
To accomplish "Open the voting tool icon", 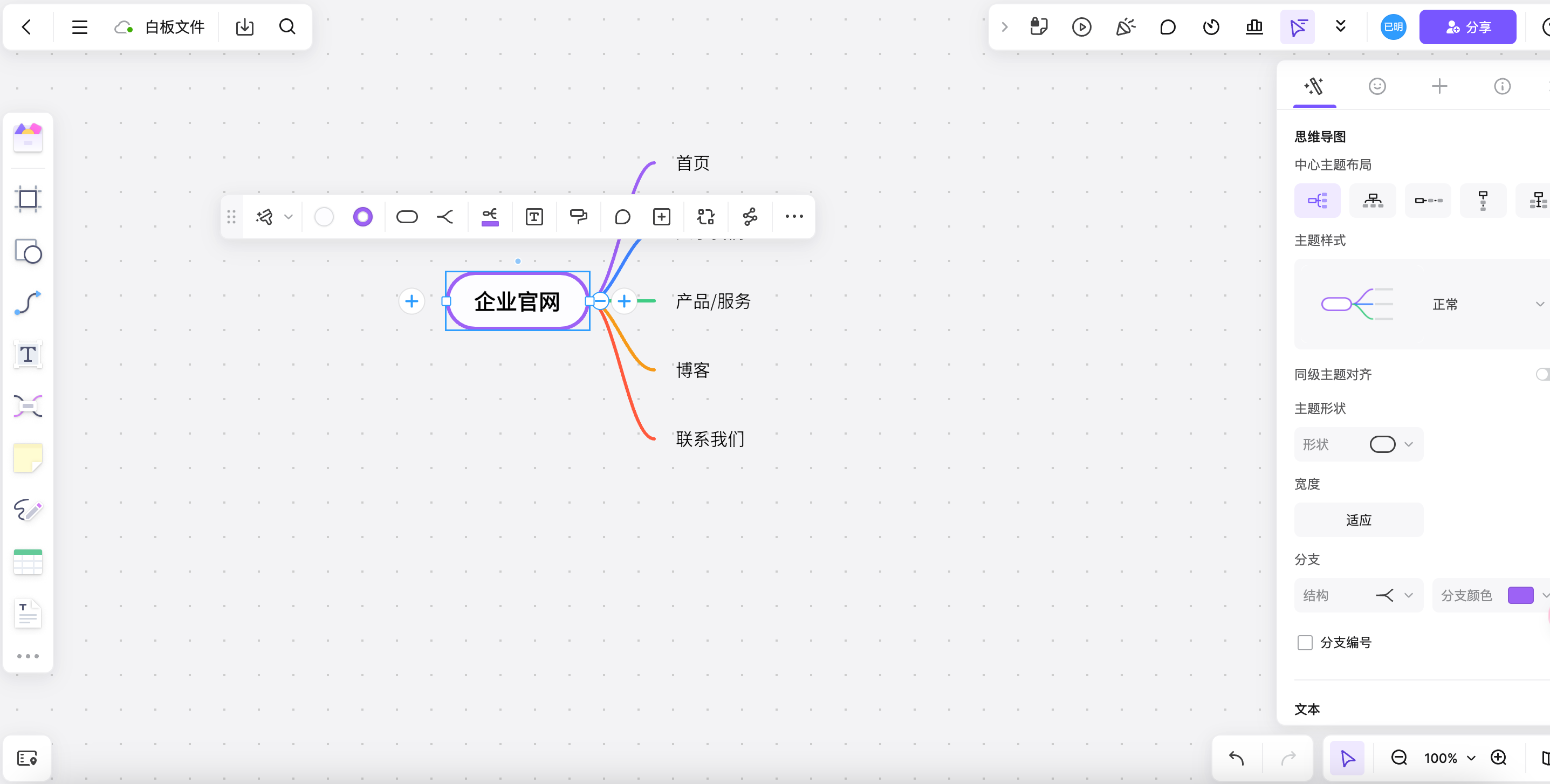I will pos(1254,27).
